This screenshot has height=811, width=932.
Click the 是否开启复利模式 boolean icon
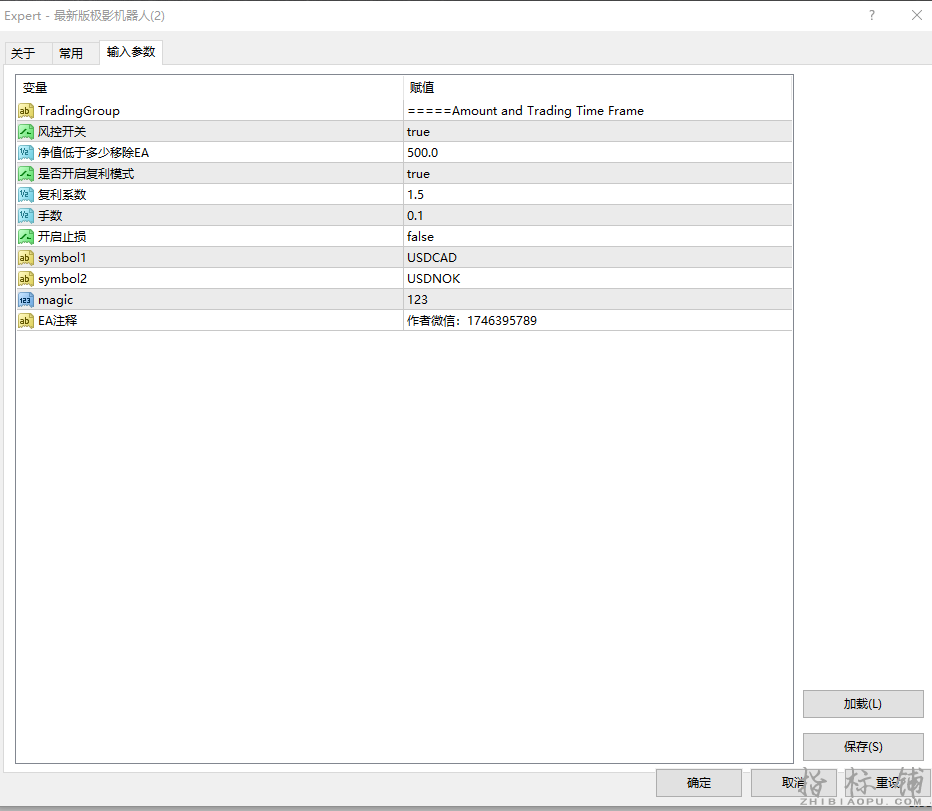point(26,174)
